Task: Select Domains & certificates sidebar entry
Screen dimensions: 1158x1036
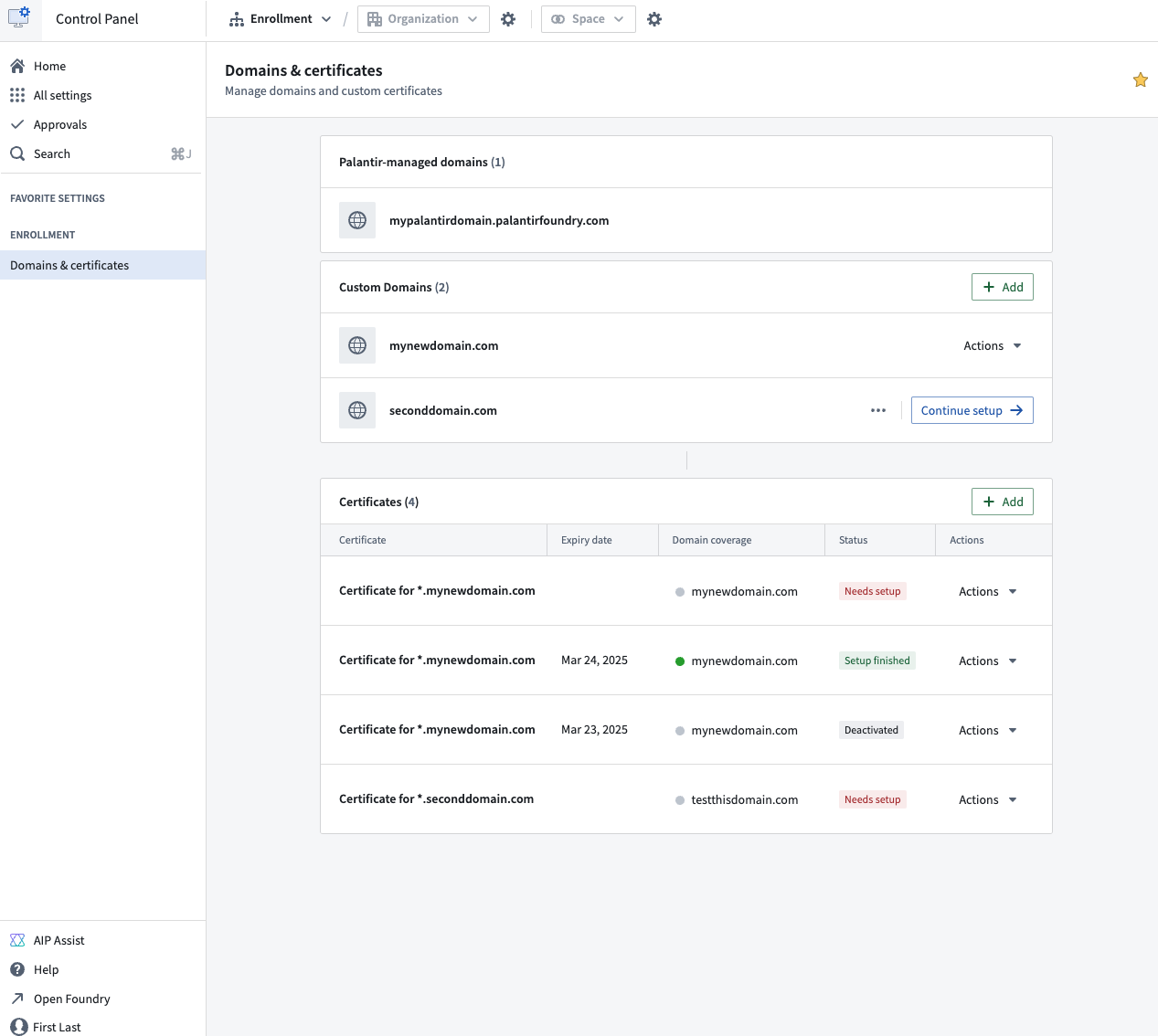Action: [102, 265]
